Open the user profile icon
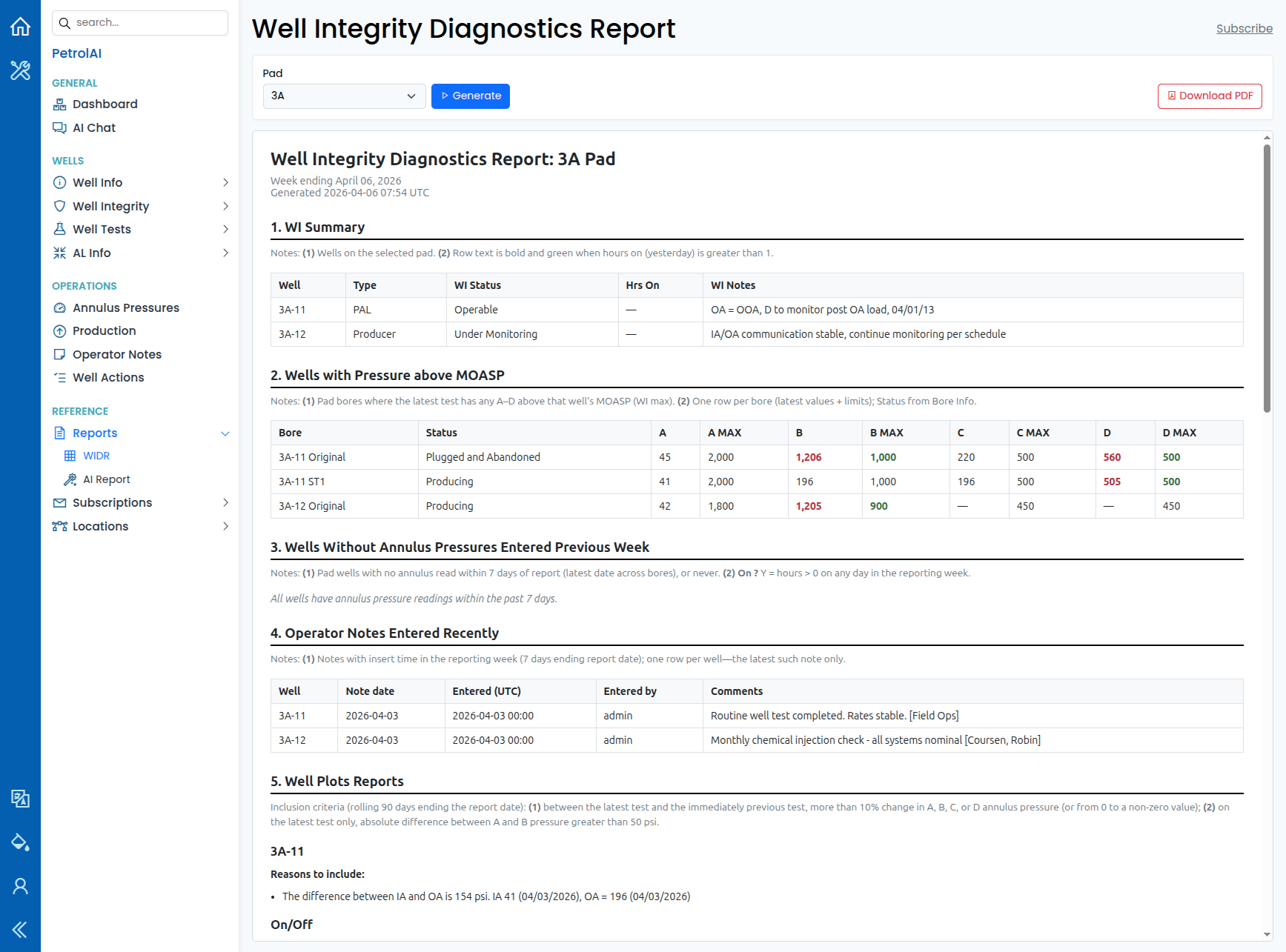Image resolution: width=1286 pixels, height=952 pixels. coord(20,886)
